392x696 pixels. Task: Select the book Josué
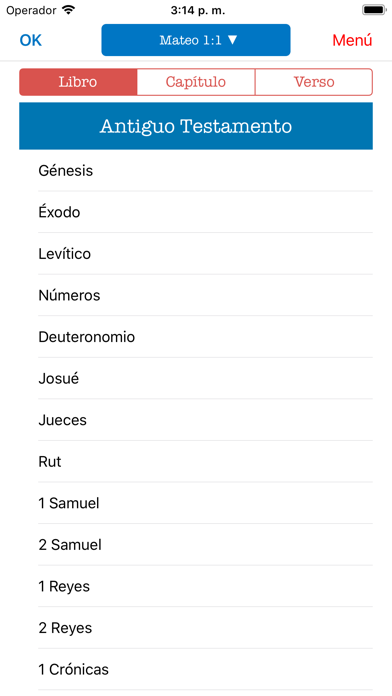pyautogui.click(x=196, y=379)
